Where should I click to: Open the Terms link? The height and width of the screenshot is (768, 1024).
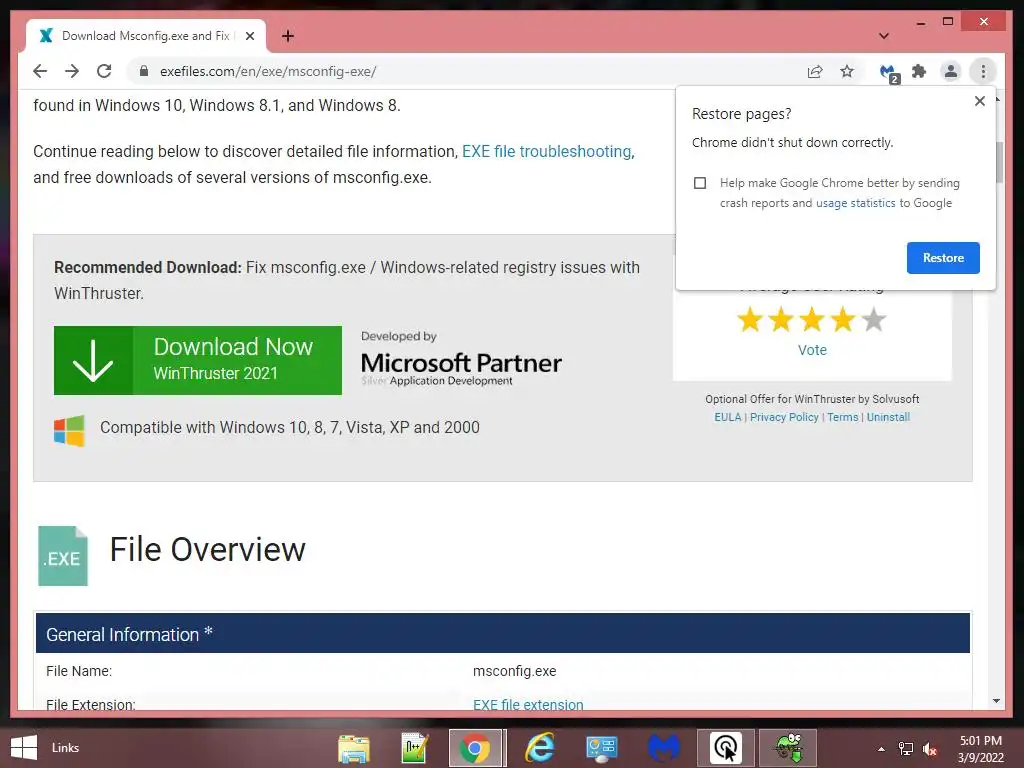click(x=842, y=417)
